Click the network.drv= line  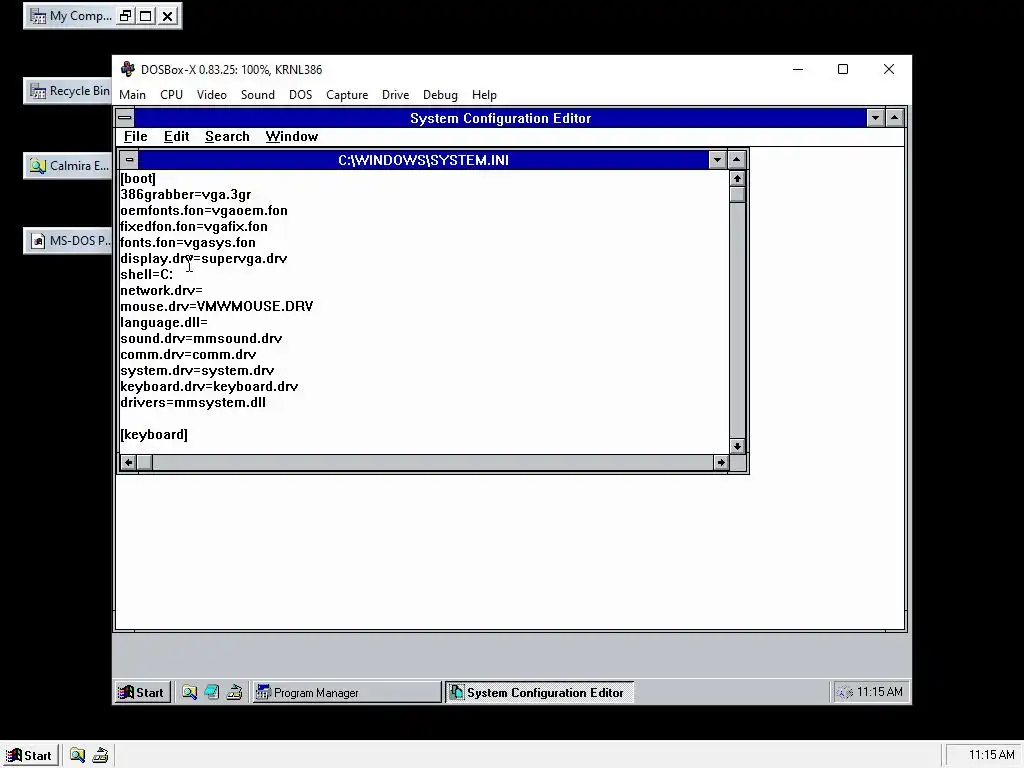pyautogui.click(x=161, y=291)
